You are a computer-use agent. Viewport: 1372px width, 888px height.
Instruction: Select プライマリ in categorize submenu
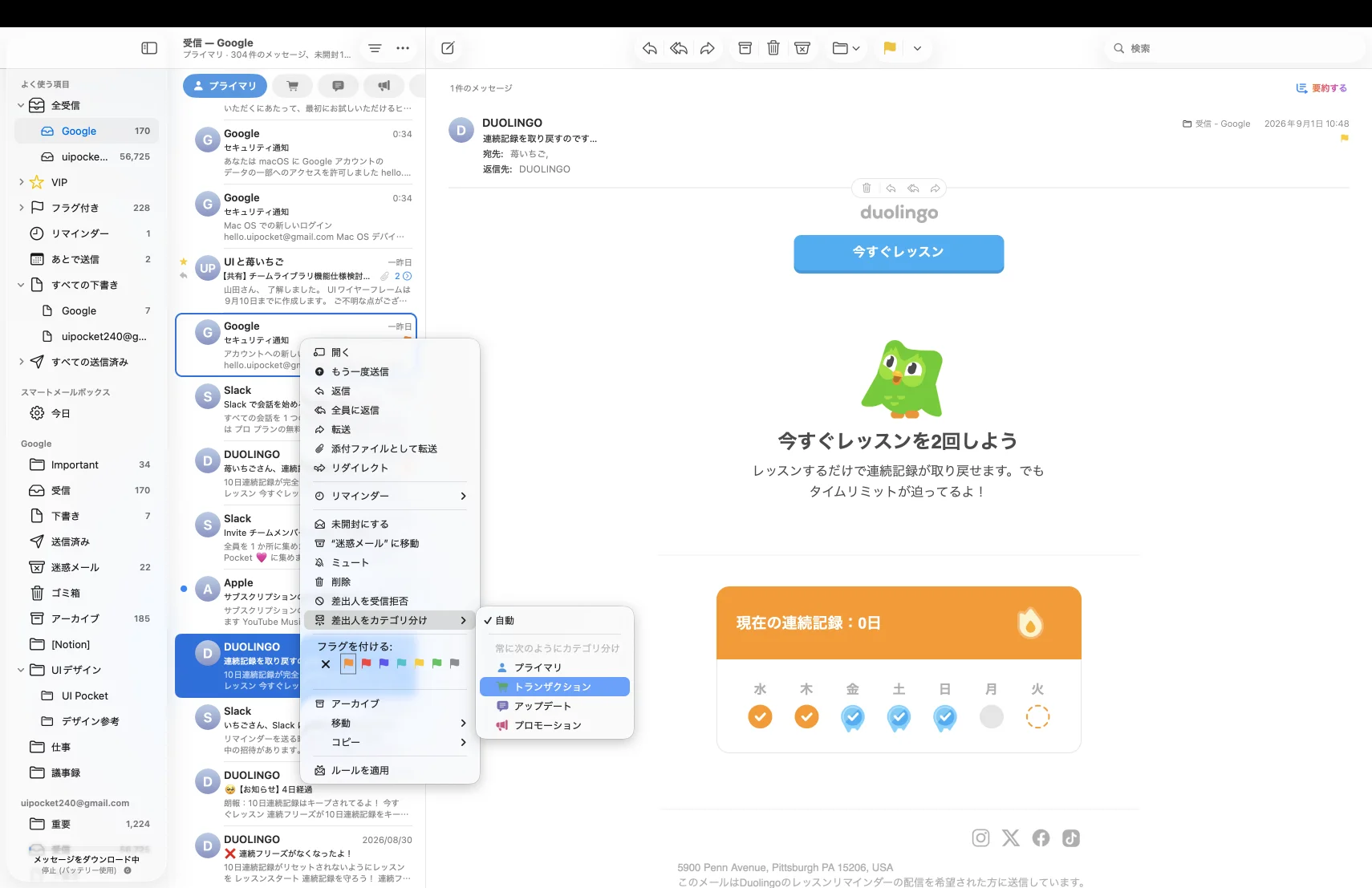click(554, 667)
